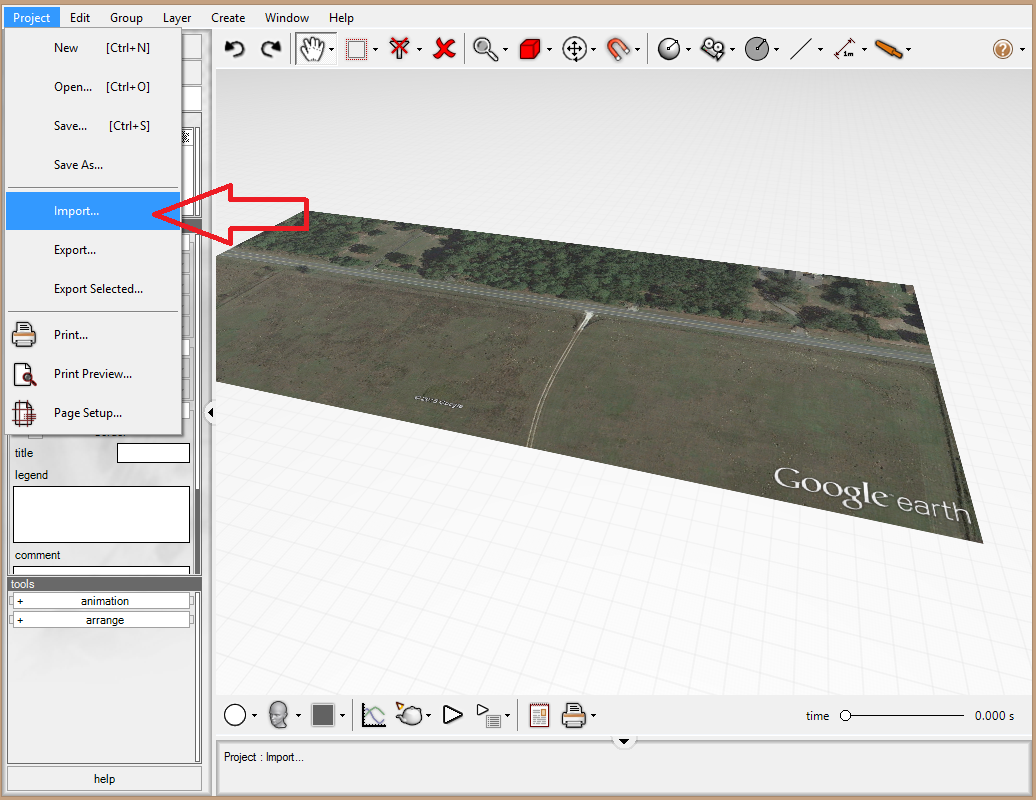Open the Window menu
This screenshot has height=800, width=1036.
pos(287,18)
